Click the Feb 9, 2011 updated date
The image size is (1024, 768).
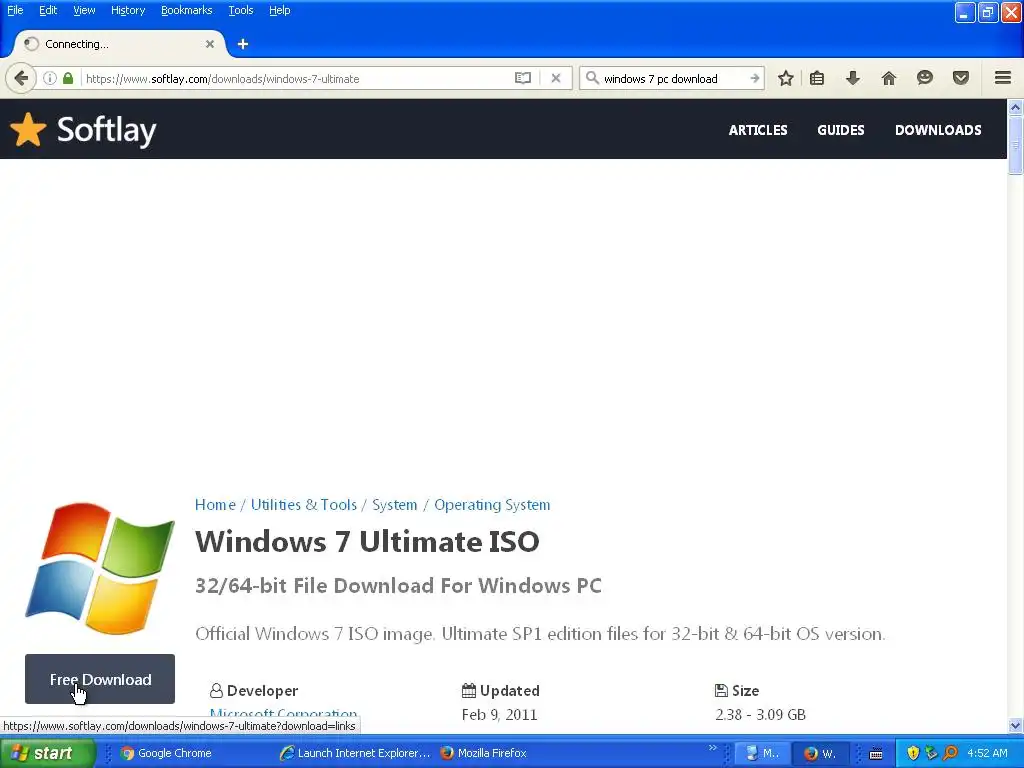pos(499,714)
